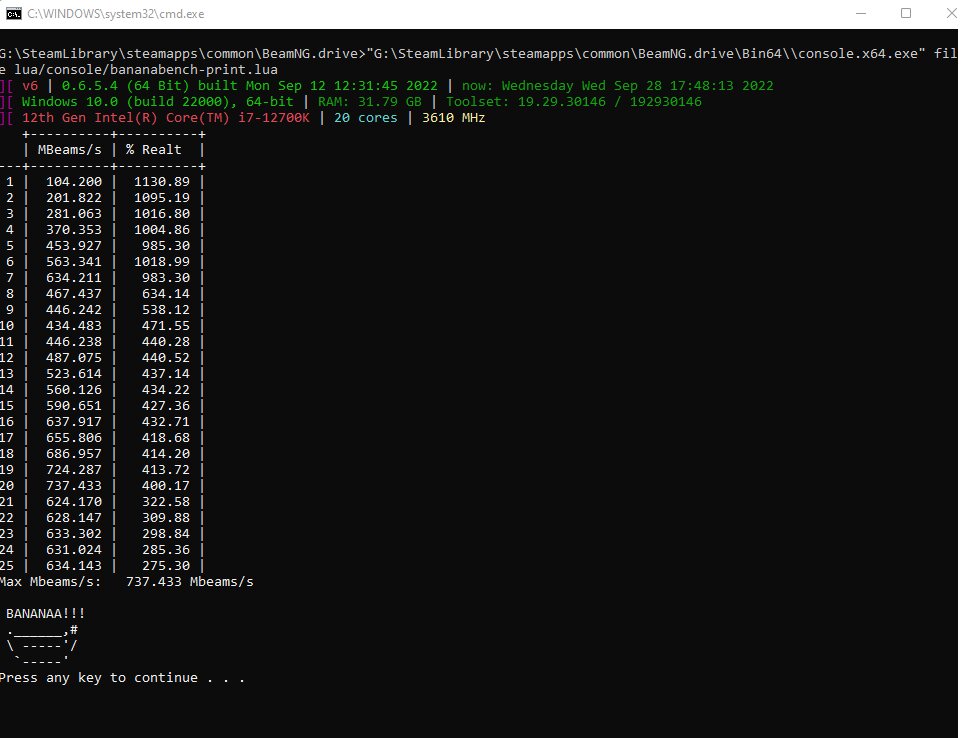Click the value 440.52 in row 12
Screen dimensions: 961x738
point(166,357)
